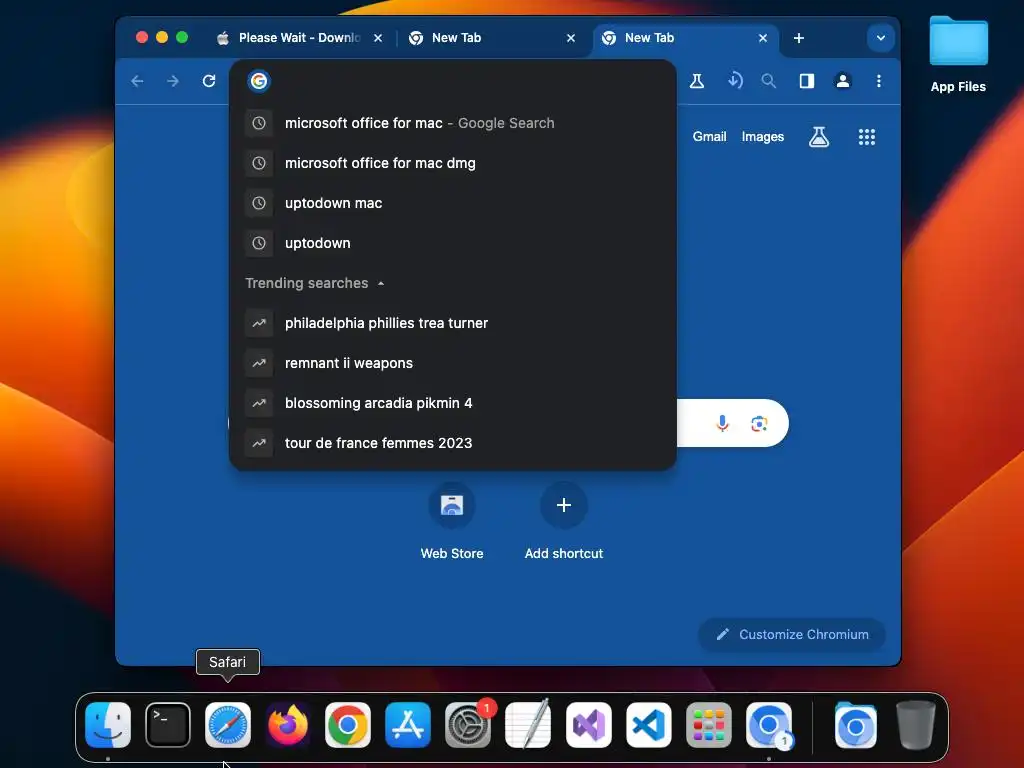
Task: Open the three-dot Chromium menu
Action: pos(879,81)
